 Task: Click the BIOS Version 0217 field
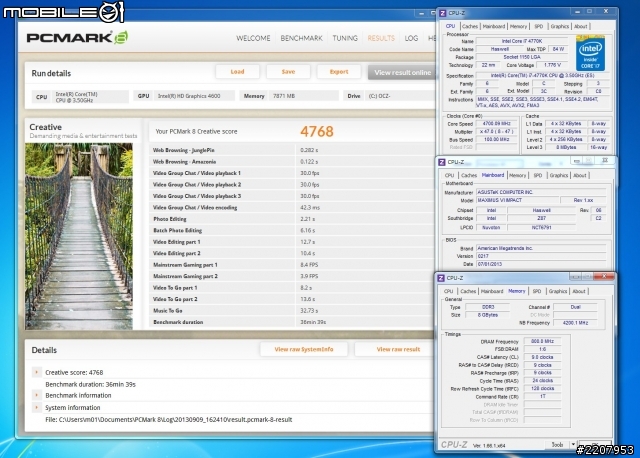click(x=541, y=256)
